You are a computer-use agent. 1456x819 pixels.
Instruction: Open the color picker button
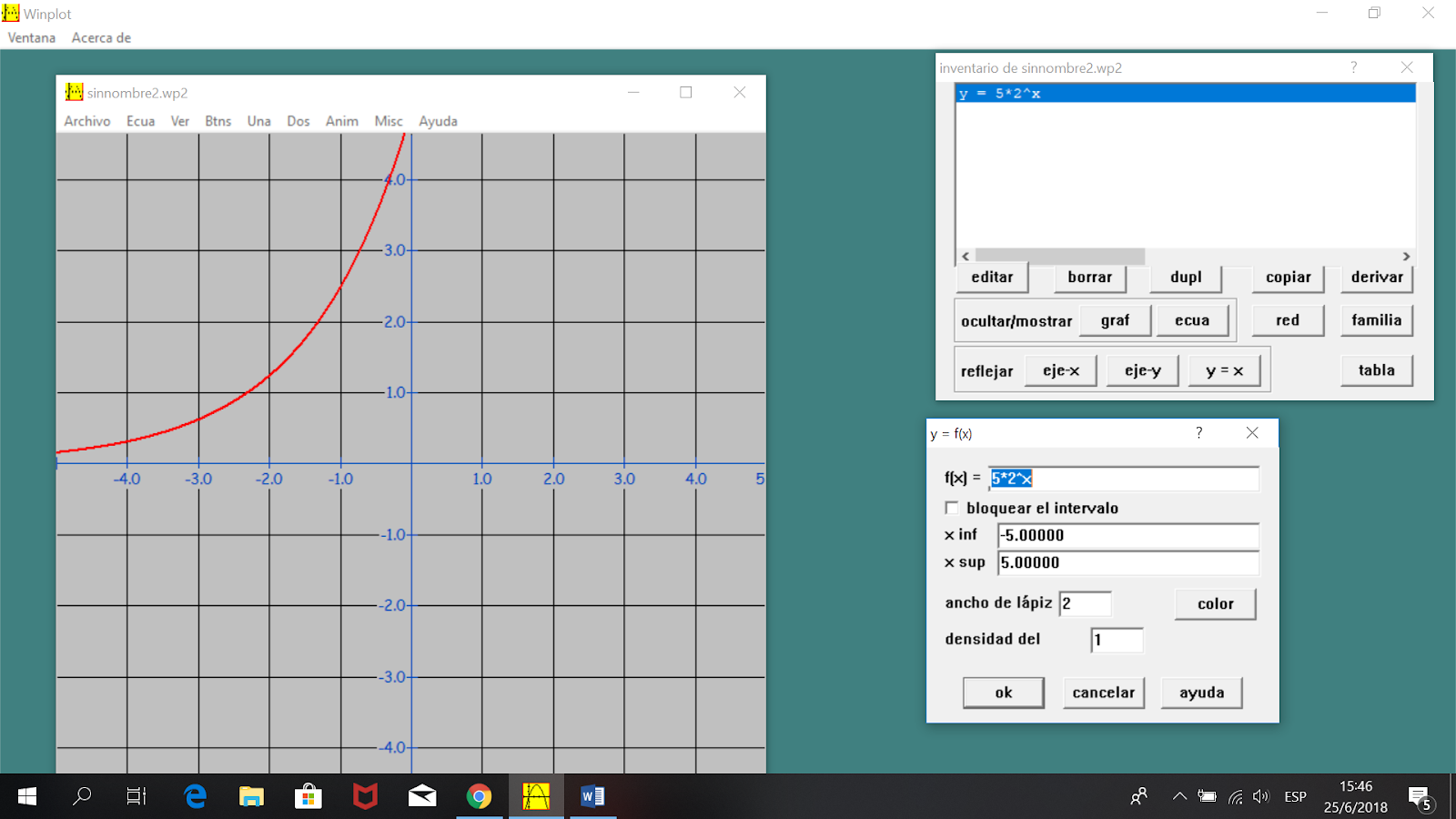(x=1216, y=604)
